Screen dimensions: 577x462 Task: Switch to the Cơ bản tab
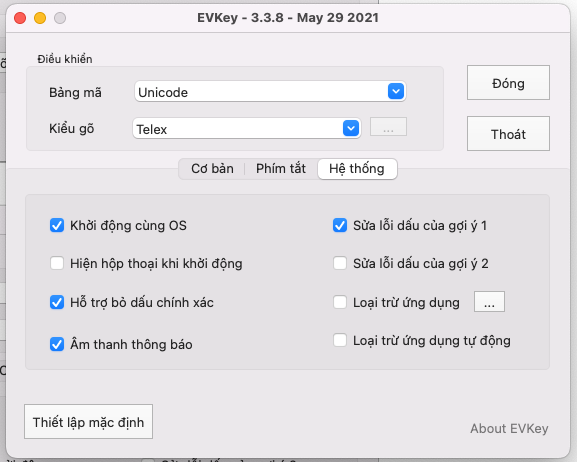(x=212, y=169)
